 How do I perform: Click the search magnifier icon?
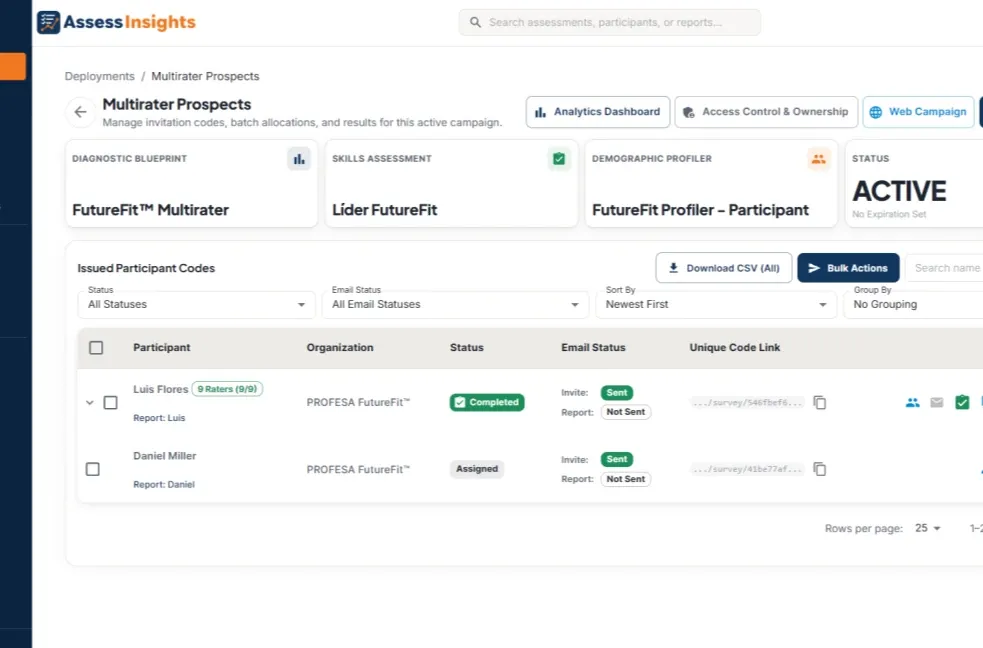(x=475, y=23)
